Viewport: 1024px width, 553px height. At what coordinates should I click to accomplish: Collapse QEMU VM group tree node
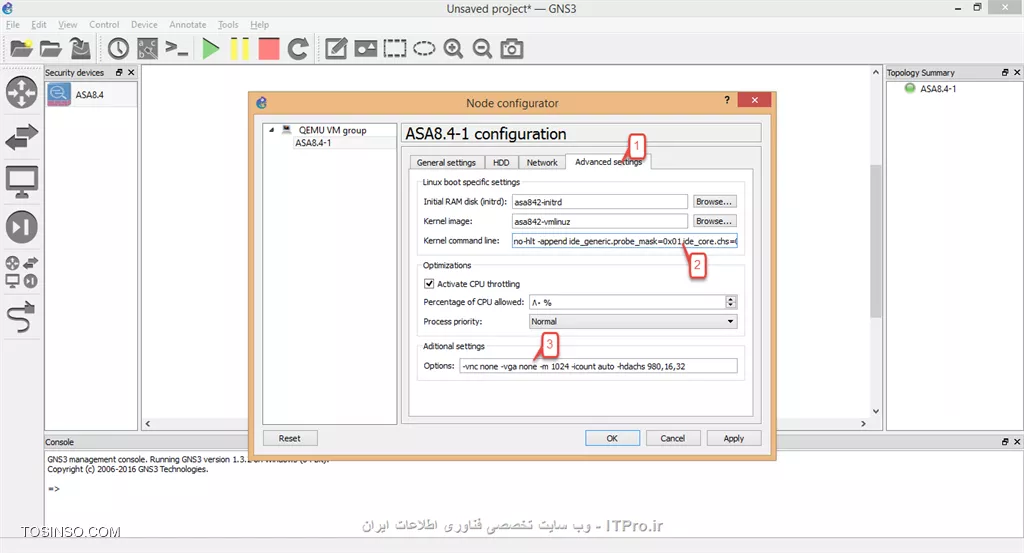(x=272, y=130)
